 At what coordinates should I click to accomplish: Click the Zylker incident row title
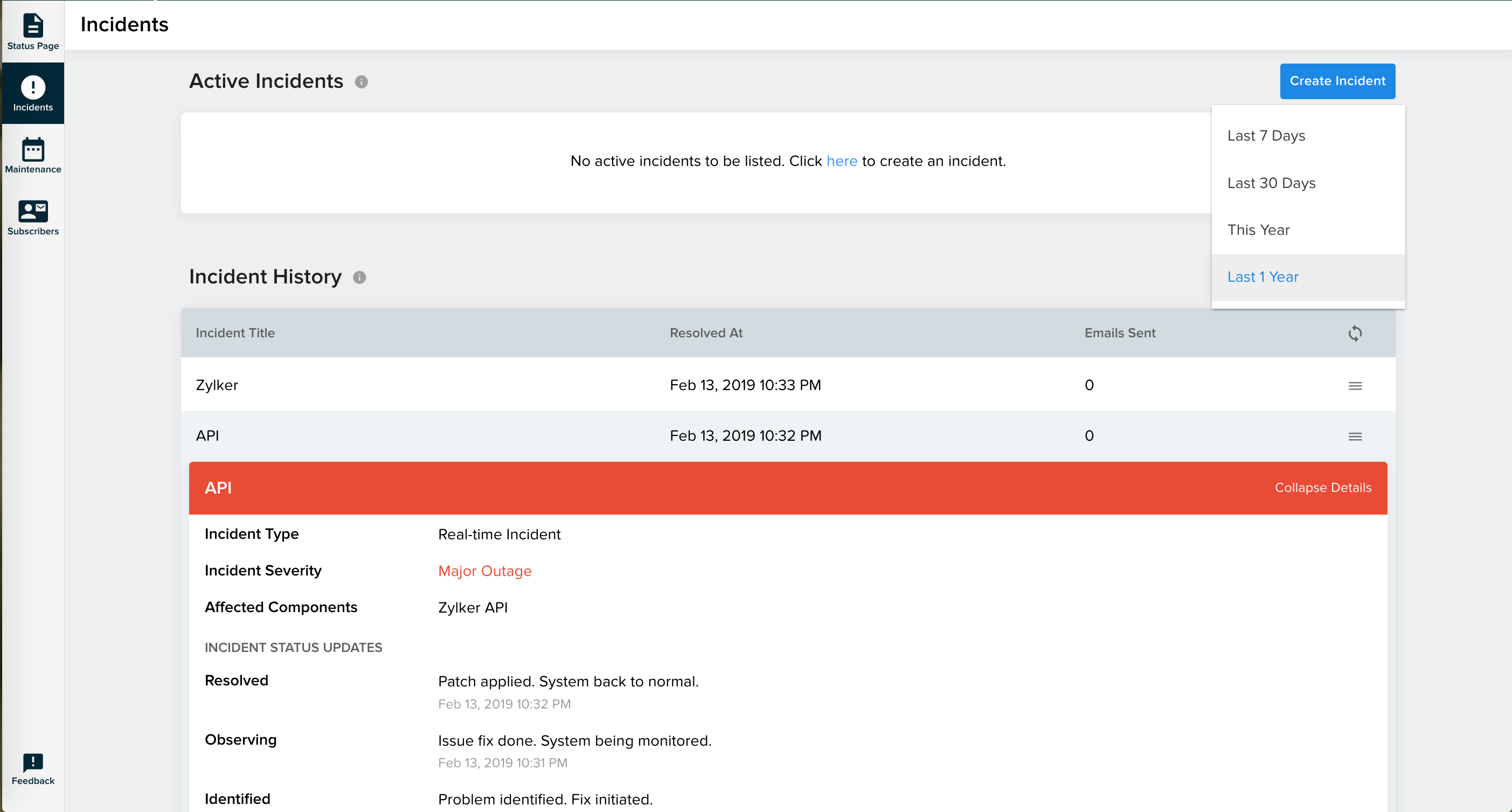[x=217, y=385]
